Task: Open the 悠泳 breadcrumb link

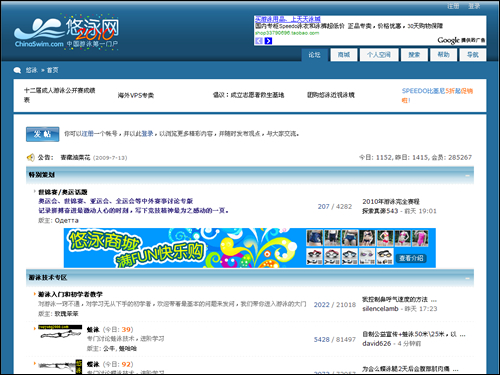Action: click(31, 70)
